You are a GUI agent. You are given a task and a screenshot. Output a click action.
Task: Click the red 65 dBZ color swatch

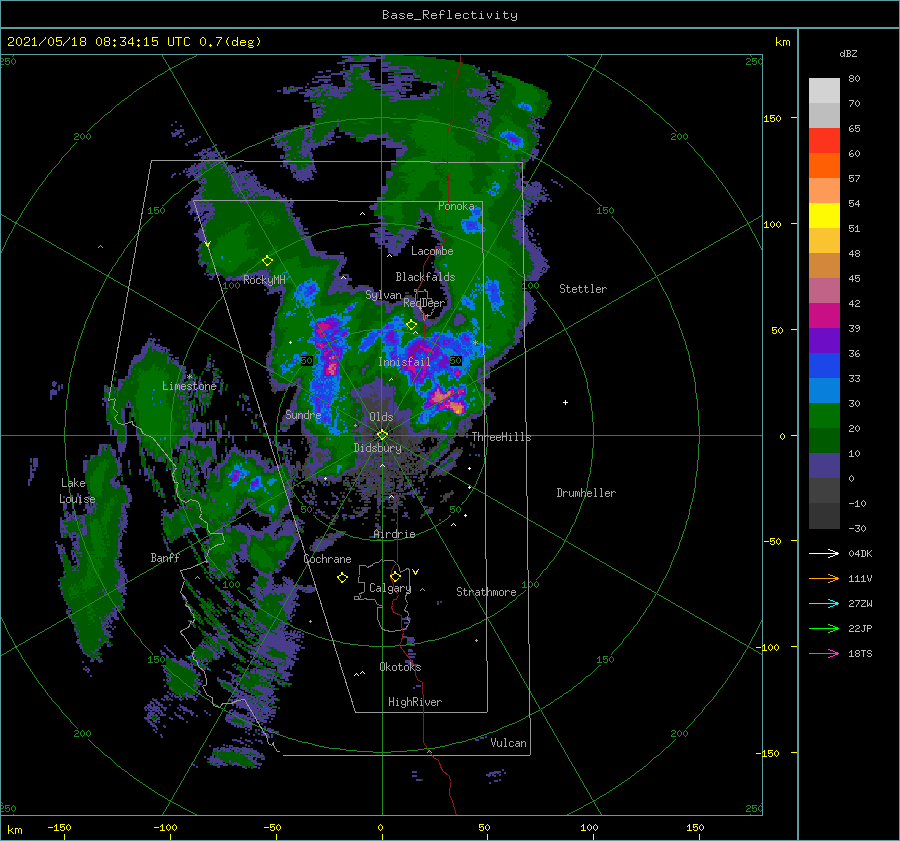(x=824, y=141)
